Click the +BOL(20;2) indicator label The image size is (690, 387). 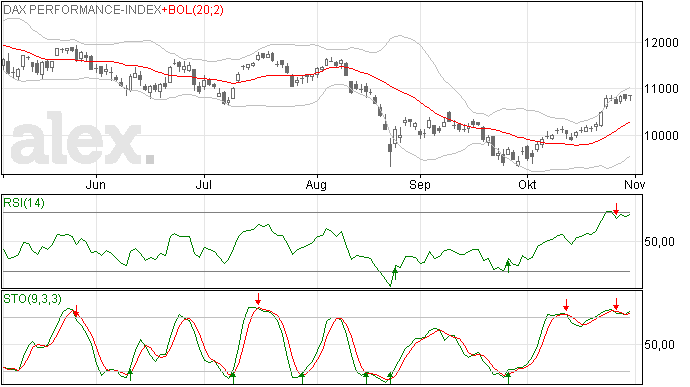193,10
